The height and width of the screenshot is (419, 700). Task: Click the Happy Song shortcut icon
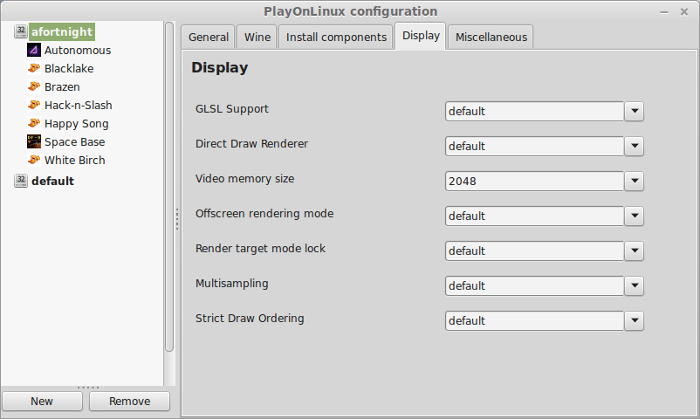34,123
